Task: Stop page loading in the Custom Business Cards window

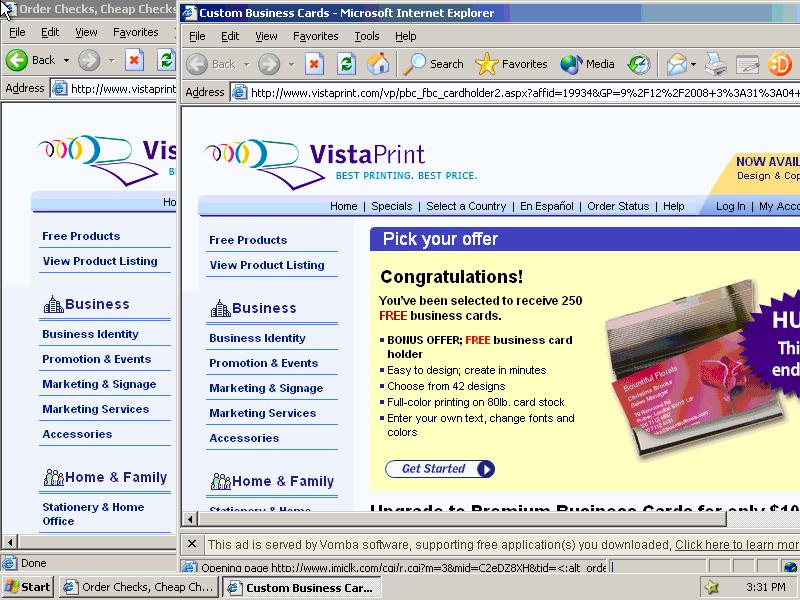Action: pos(314,64)
